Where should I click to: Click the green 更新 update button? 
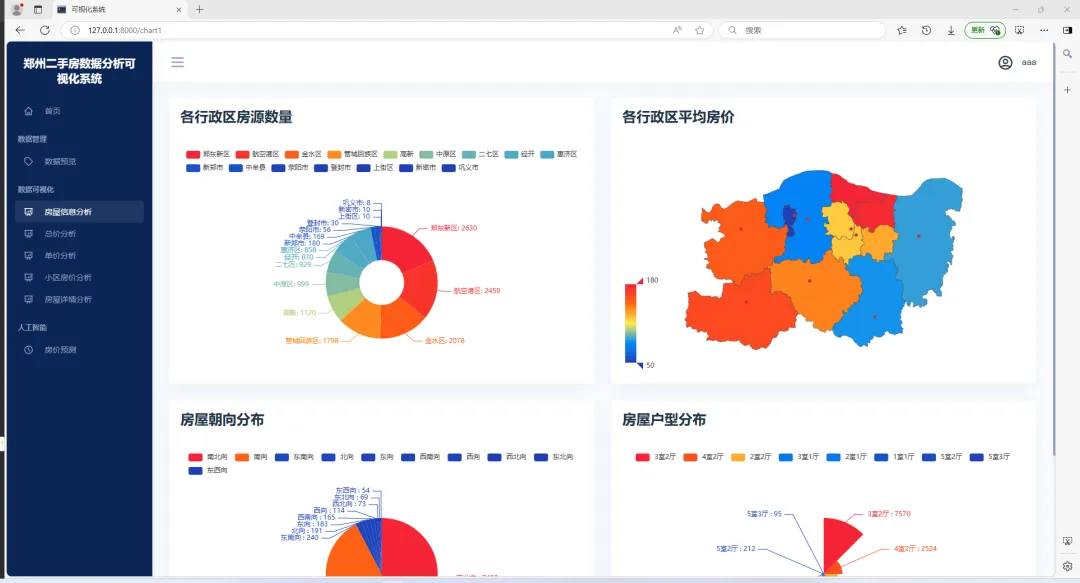[984, 30]
